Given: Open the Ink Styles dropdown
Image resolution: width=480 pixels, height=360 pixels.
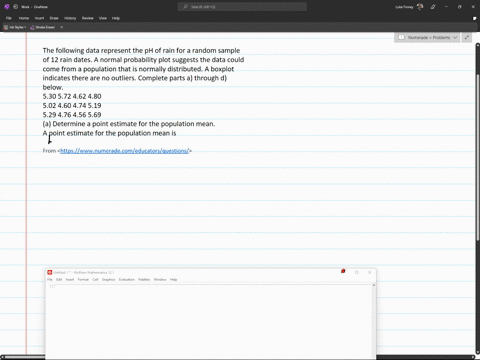Looking at the screenshot, I should click(x=15, y=27).
